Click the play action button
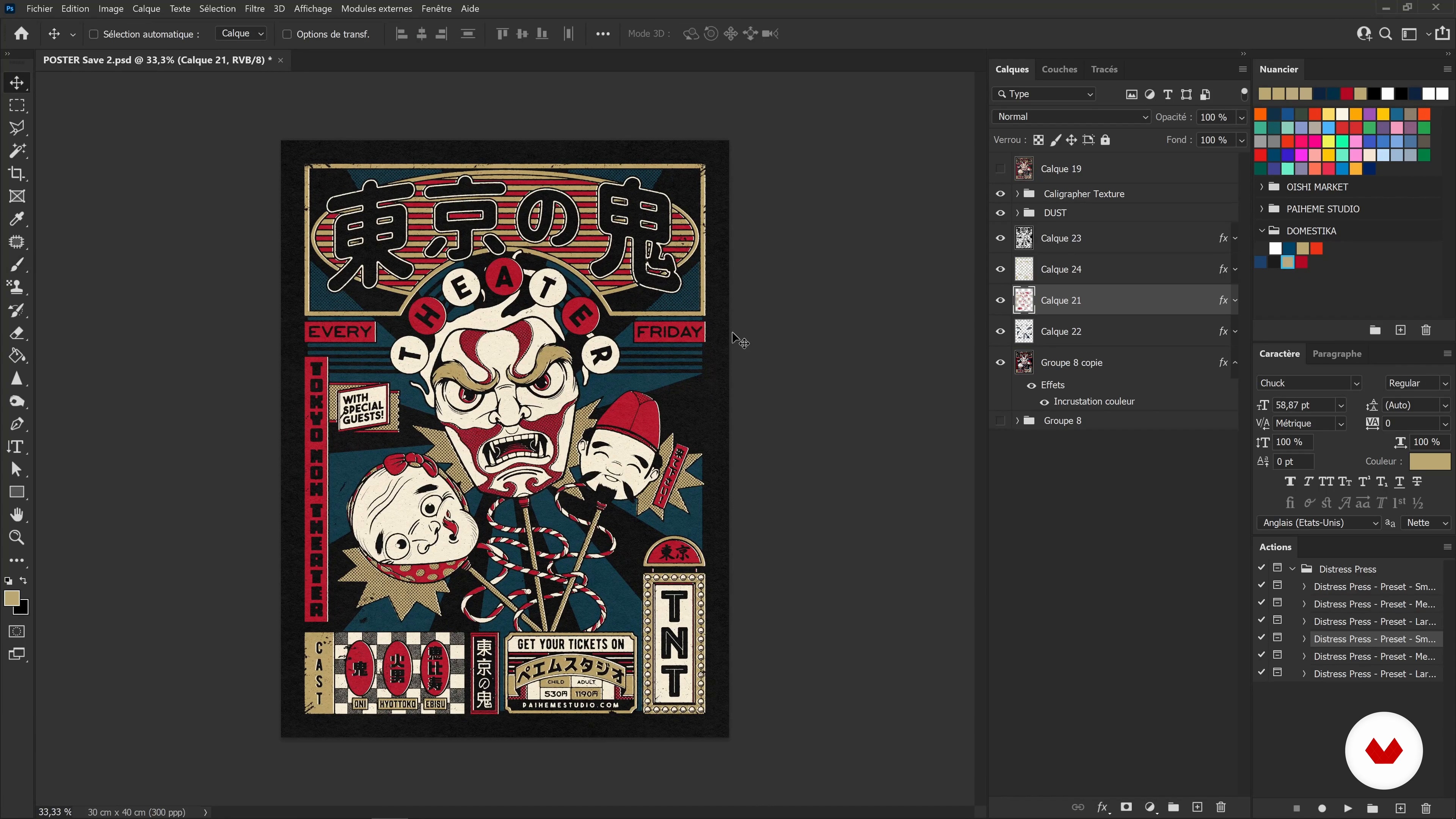Image resolution: width=1456 pixels, height=819 pixels. [1348, 808]
